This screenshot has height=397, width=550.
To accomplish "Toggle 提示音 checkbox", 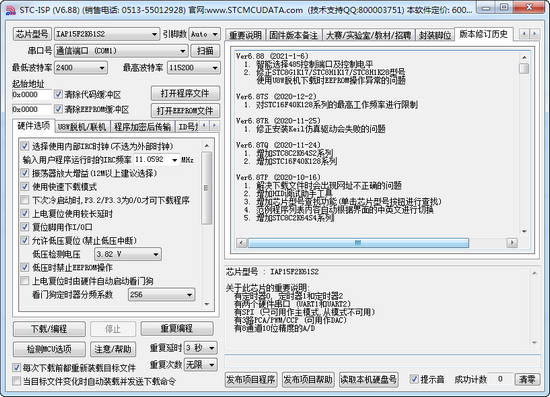I will coord(414,379).
